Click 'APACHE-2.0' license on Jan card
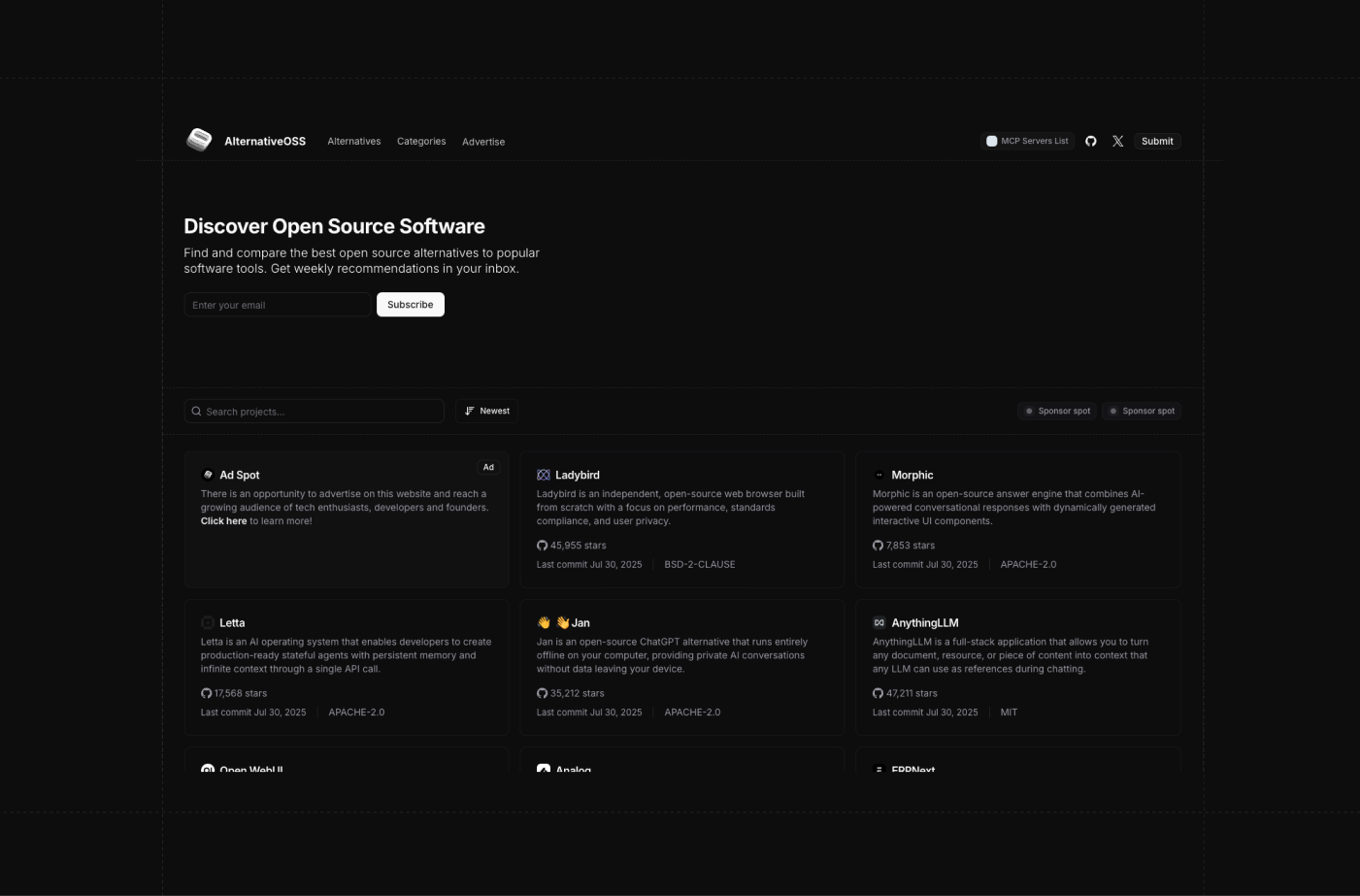Viewport: 1360px width, 896px height. pyautogui.click(x=692, y=713)
